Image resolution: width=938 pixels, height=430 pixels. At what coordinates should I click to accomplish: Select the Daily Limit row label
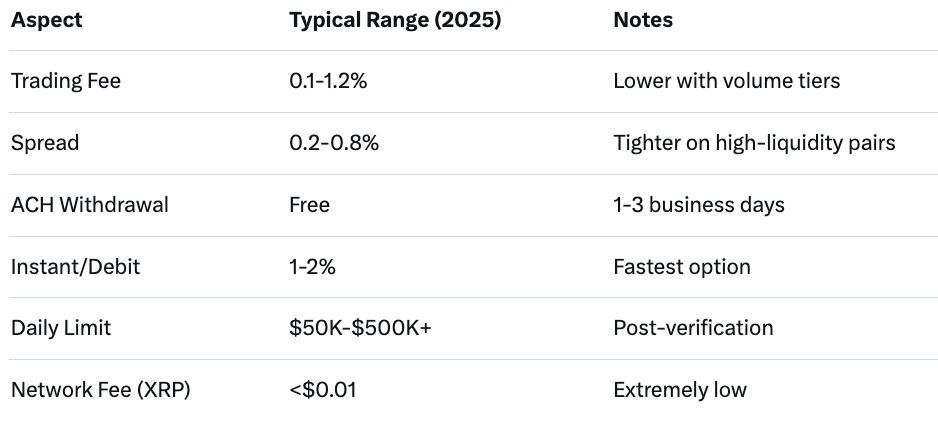62,328
